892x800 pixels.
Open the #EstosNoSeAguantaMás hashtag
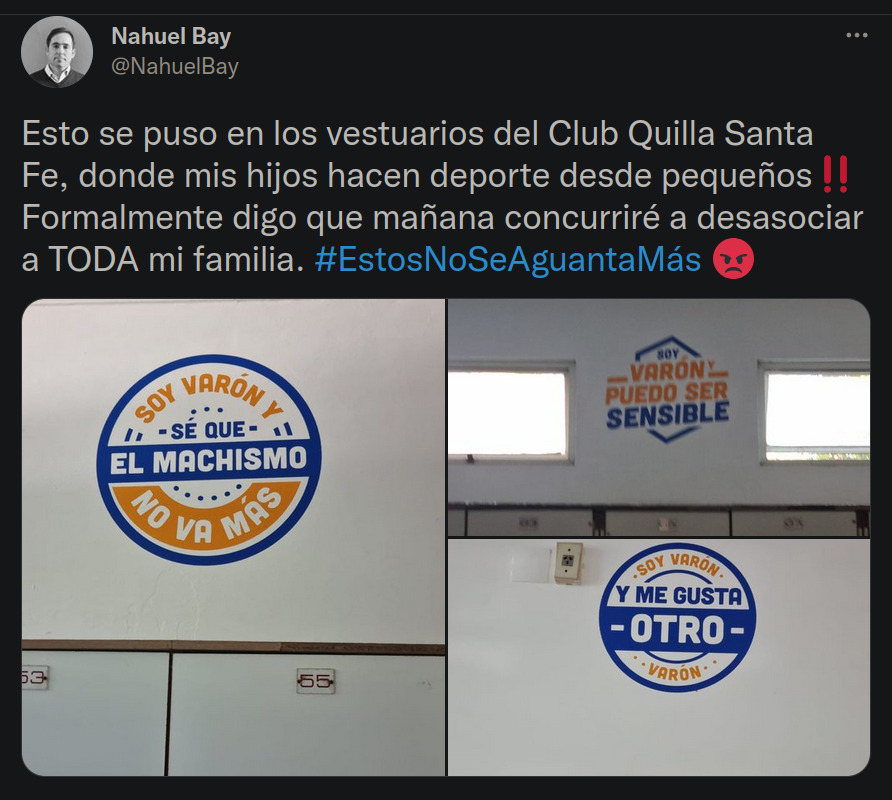(507, 260)
